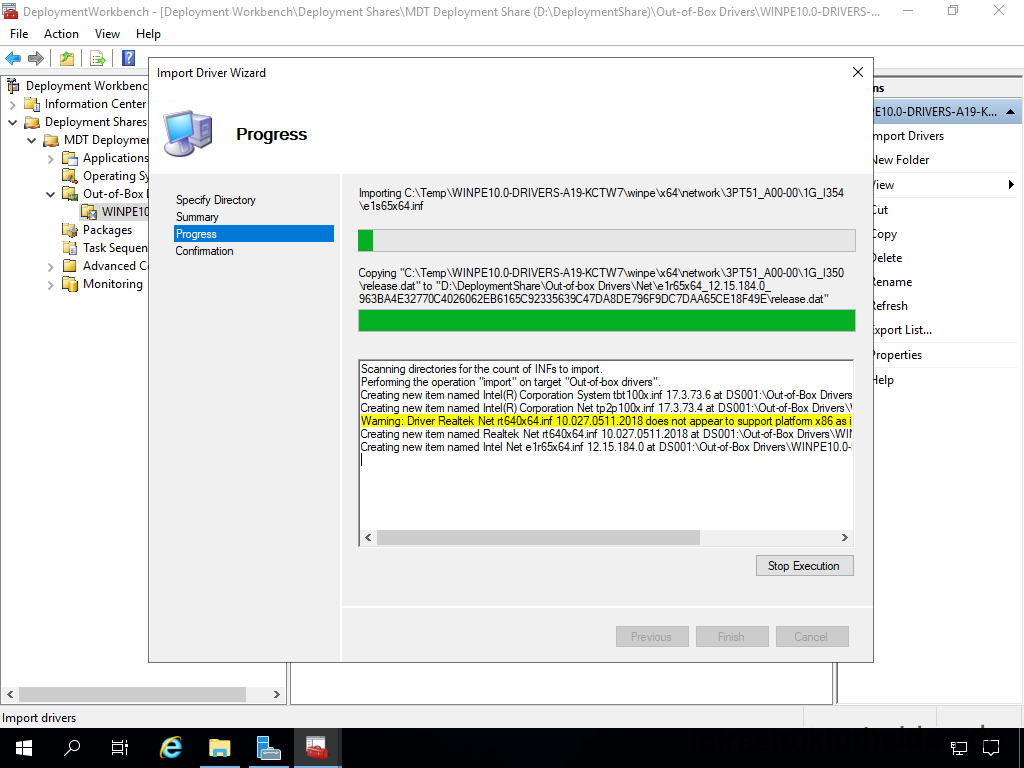
Task: Click New Folder in the Actions pane
Action: 901,160
